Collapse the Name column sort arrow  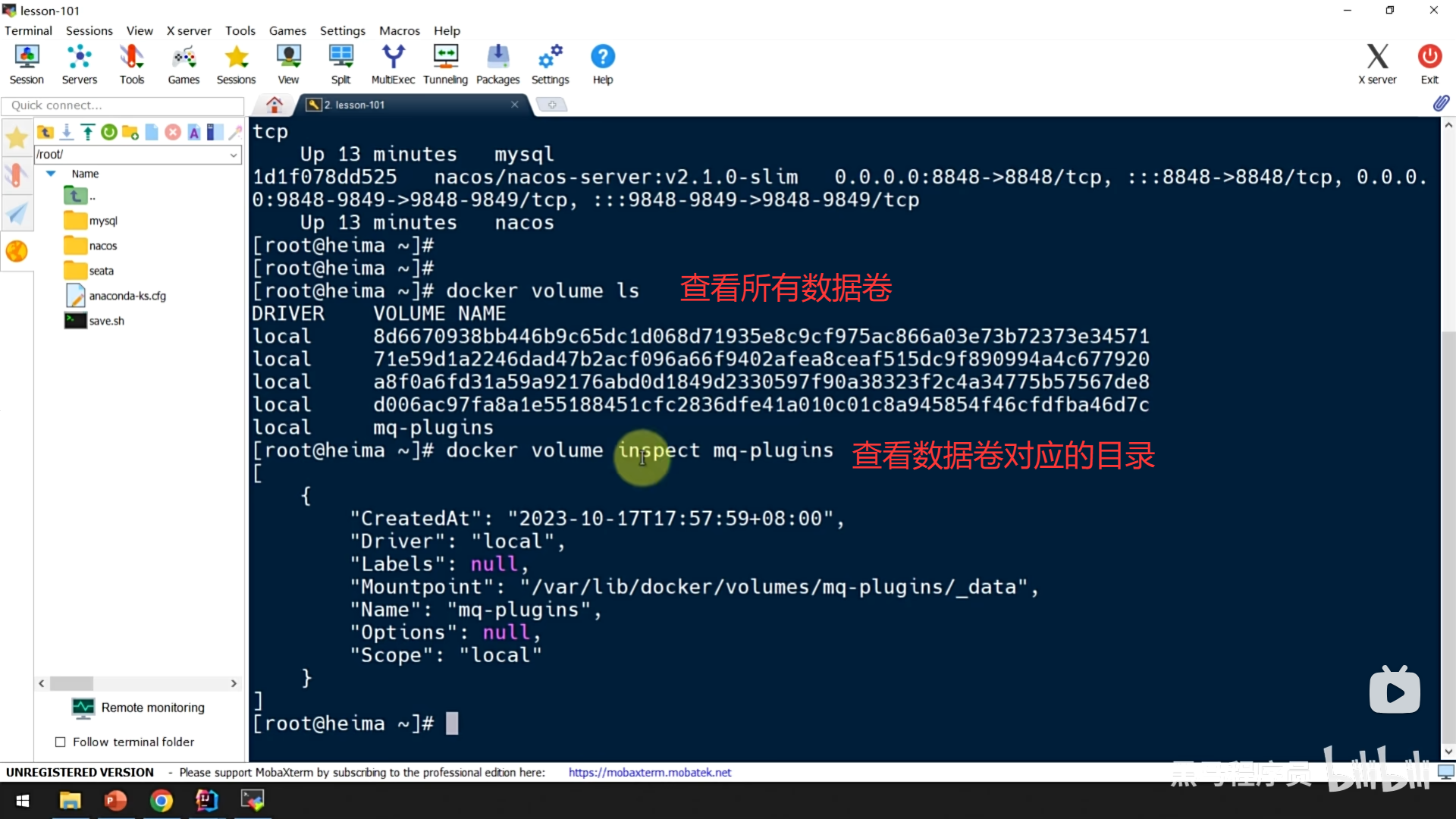pos(51,174)
